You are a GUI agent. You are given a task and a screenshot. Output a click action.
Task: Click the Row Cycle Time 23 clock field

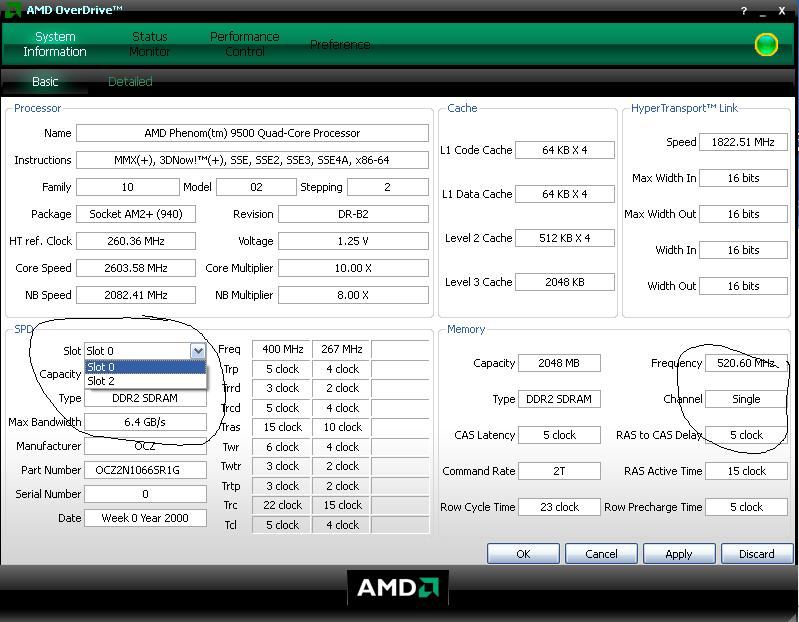click(x=559, y=507)
